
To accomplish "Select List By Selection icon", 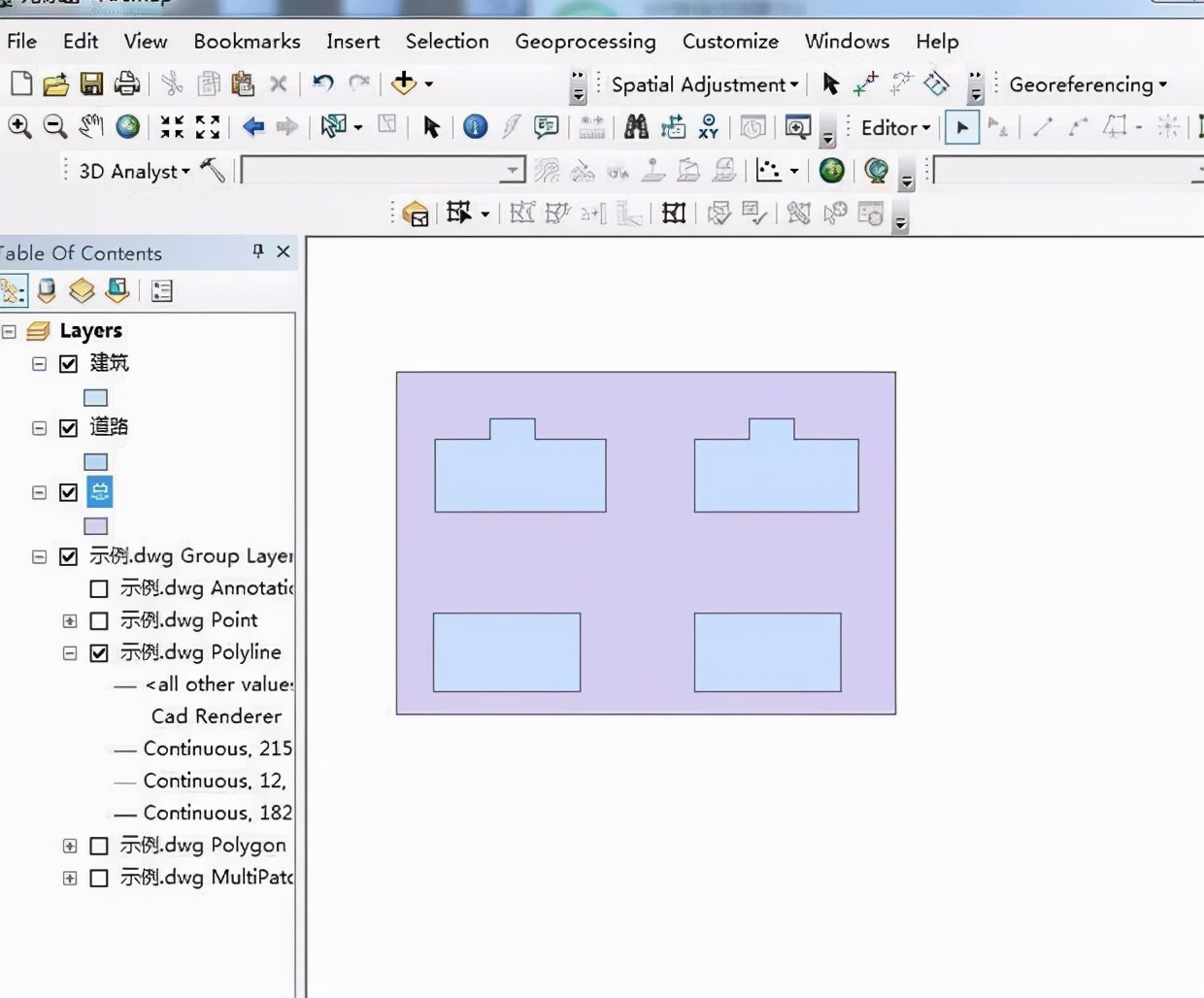I will tap(117, 290).
